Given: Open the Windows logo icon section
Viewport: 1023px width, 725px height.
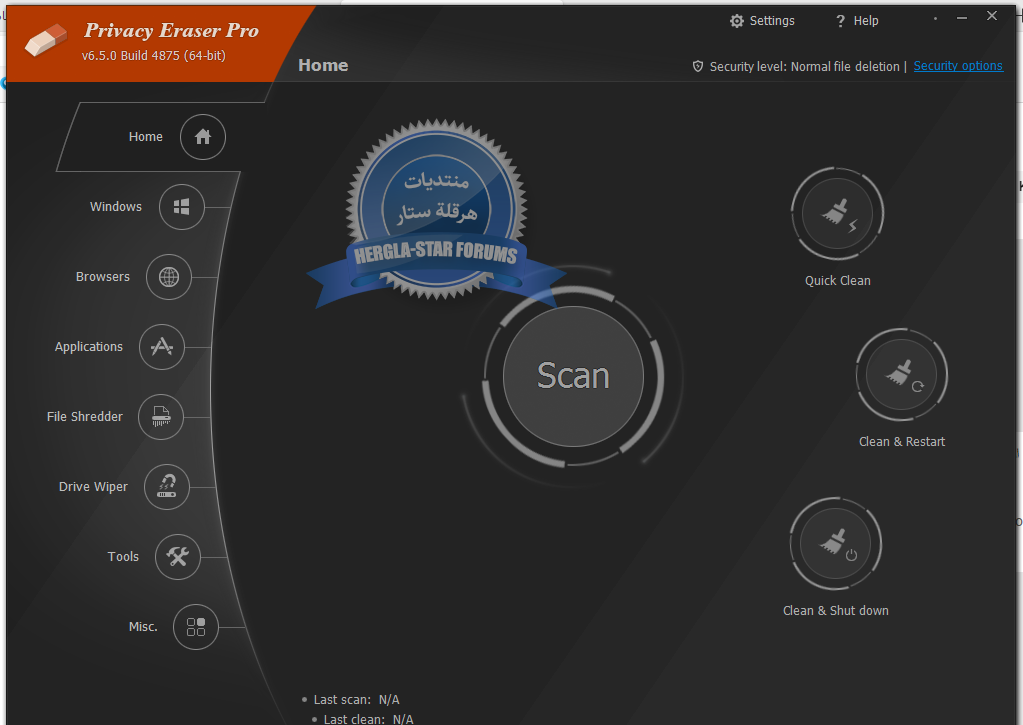Looking at the screenshot, I should pos(182,207).
